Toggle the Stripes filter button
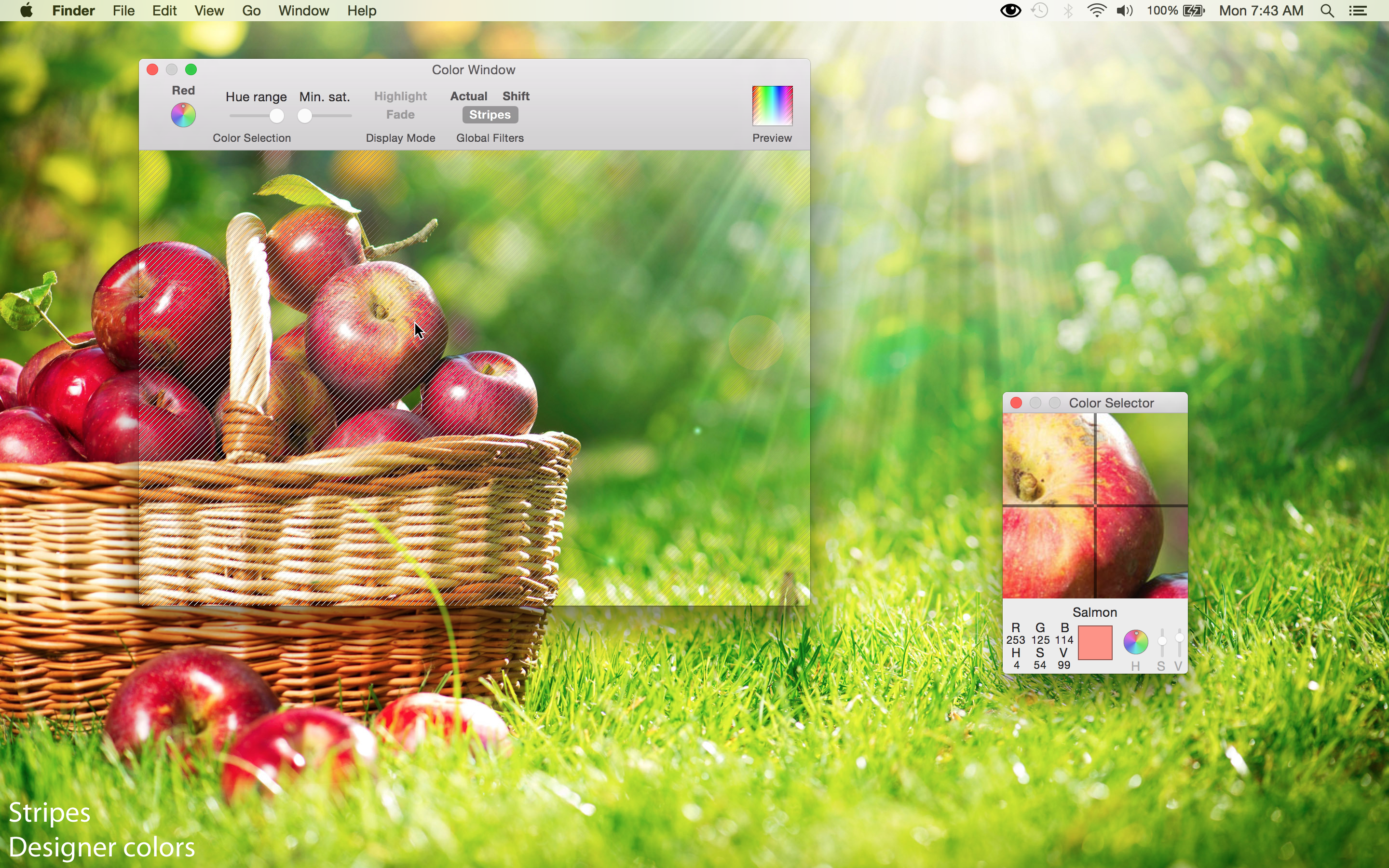Image resolution: width=1389 pixels, height=868 pixels. 490,115
